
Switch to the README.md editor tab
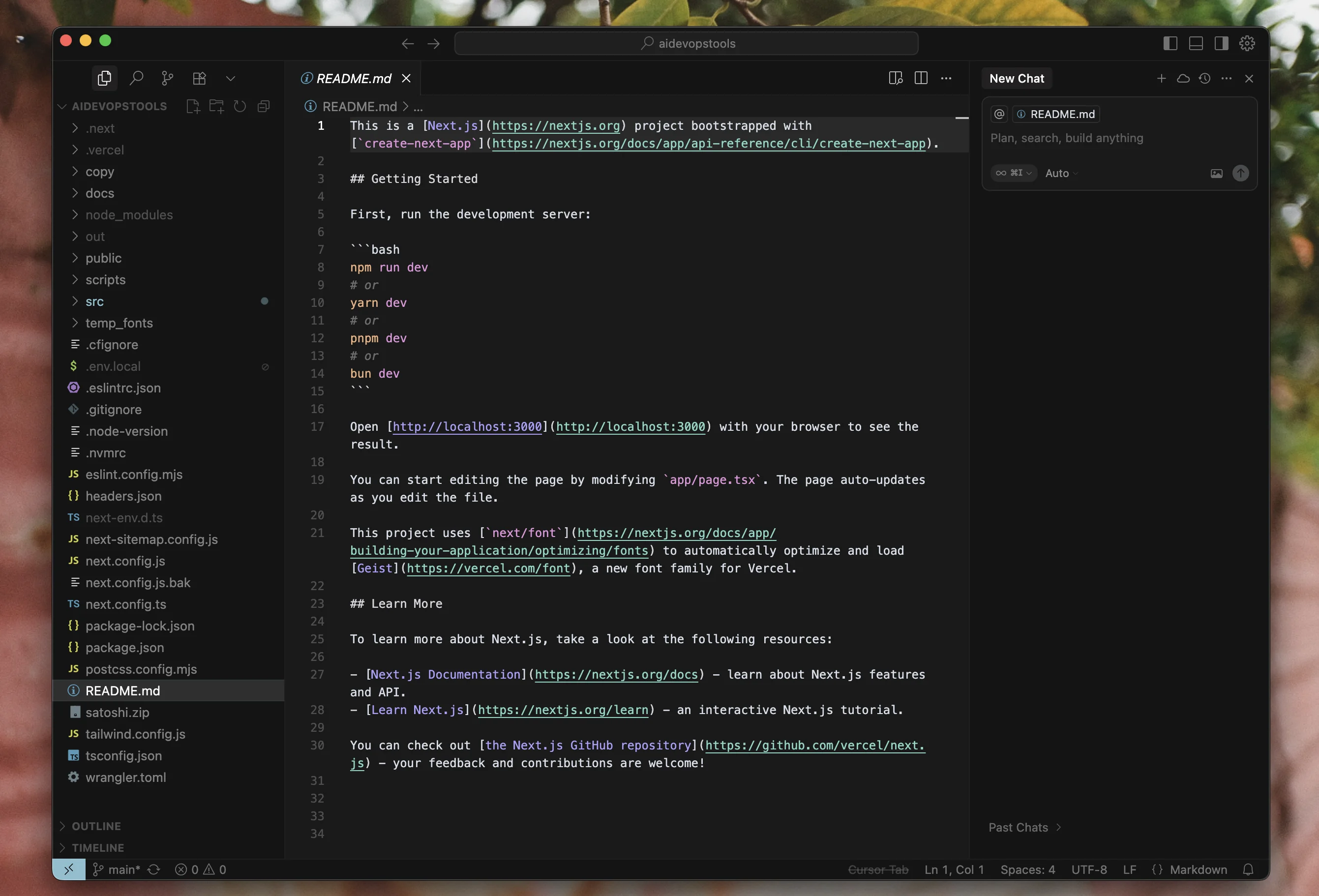click(353, 78)
